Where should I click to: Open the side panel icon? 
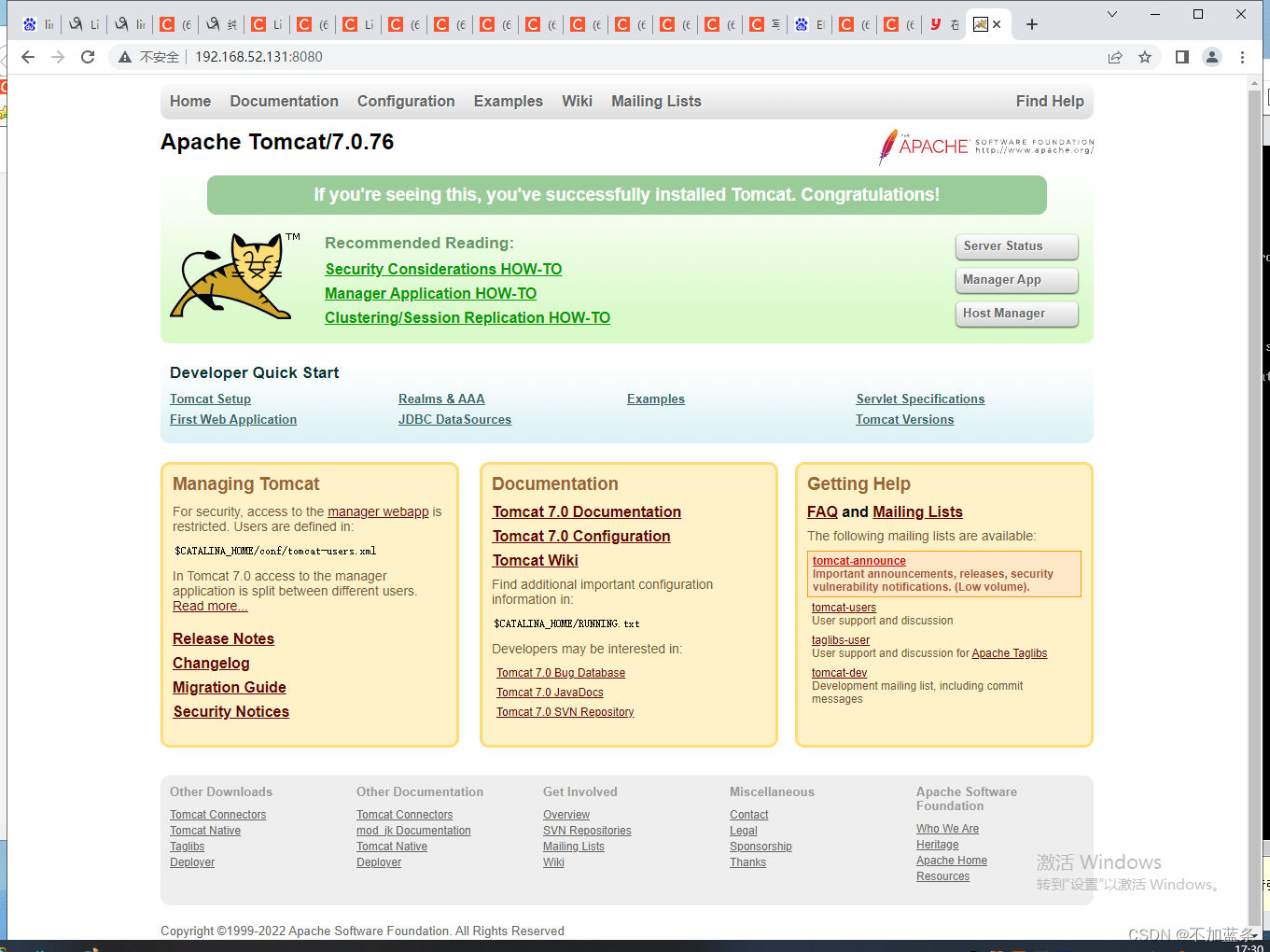(1182, 57)
